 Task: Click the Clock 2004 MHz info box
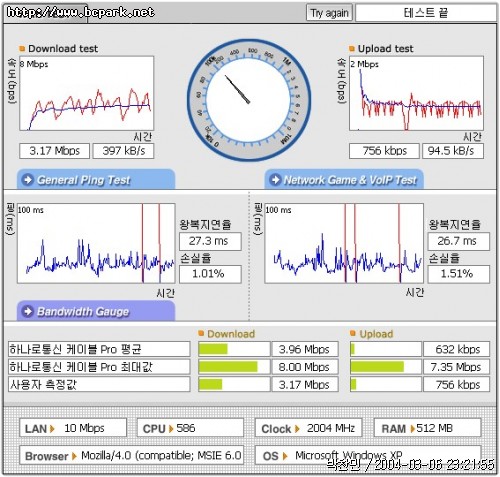point(308,428)
